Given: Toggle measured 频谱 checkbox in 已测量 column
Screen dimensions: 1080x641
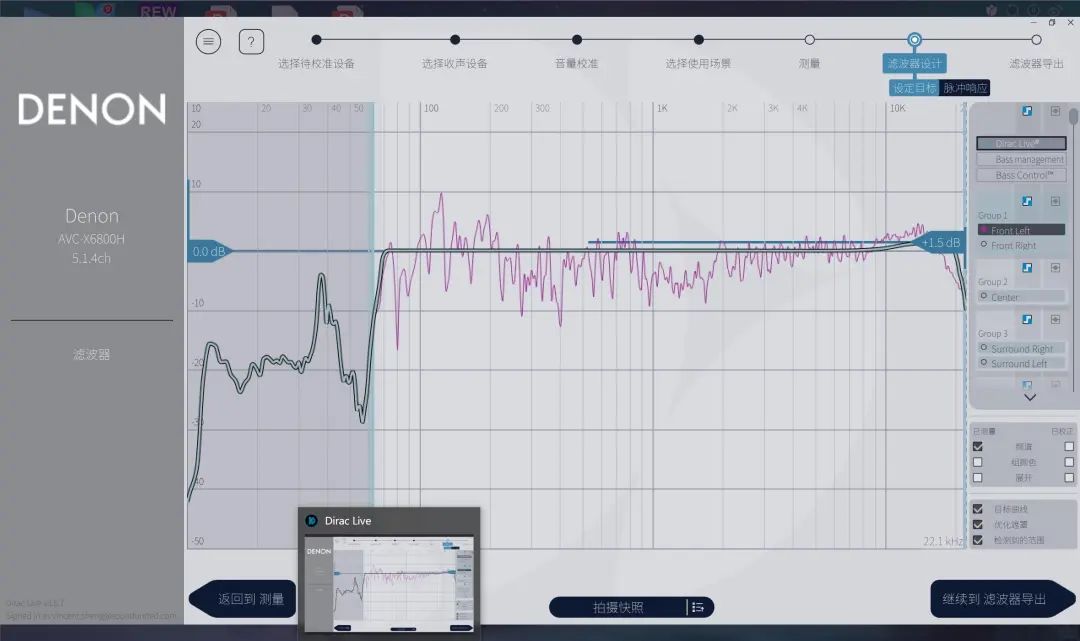Looking at the screenshot, I should click(977, 446).
